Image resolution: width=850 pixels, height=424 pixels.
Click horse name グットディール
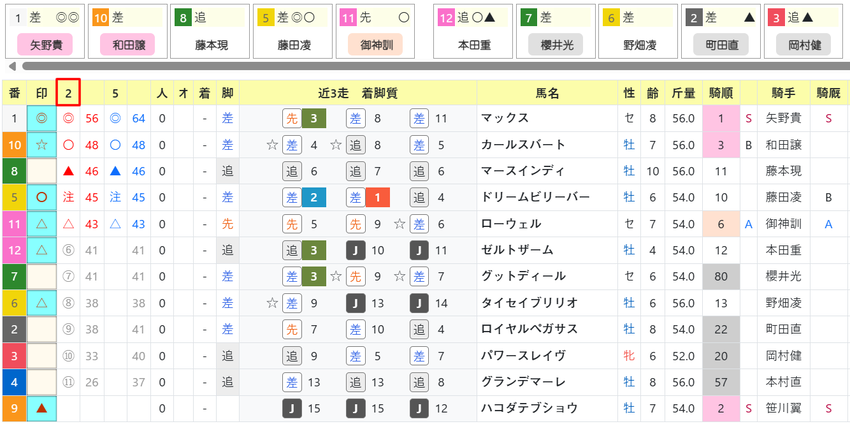[523, 277]
